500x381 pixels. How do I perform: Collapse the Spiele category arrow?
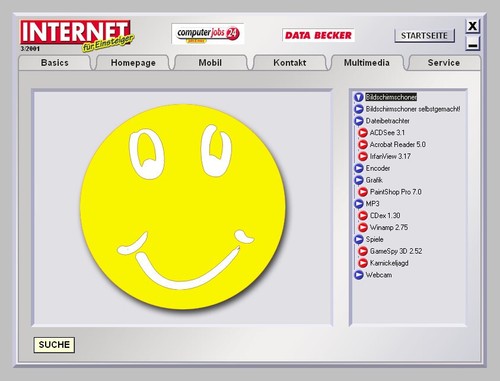359,239
